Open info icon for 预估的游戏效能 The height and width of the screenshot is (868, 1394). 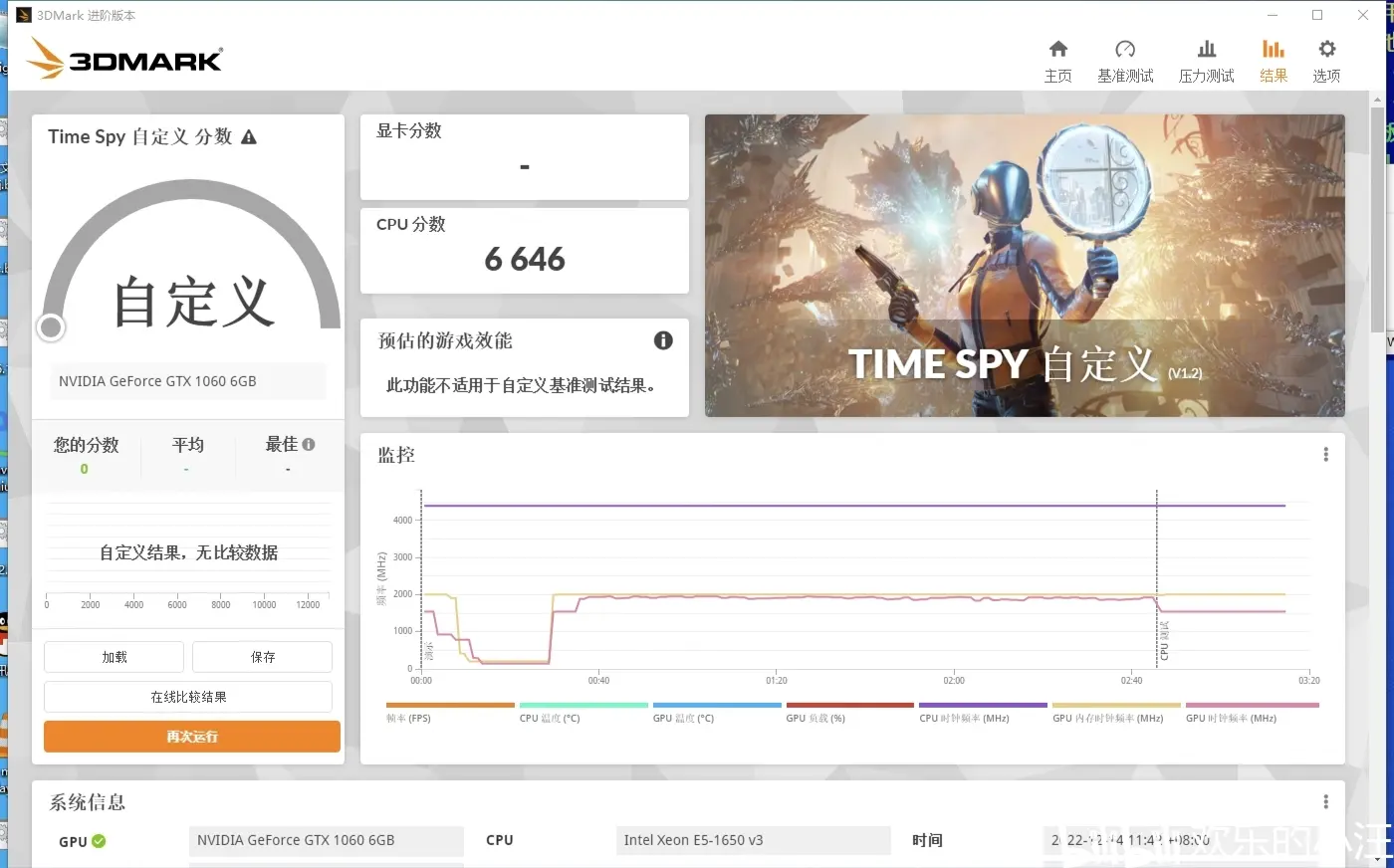663,340
